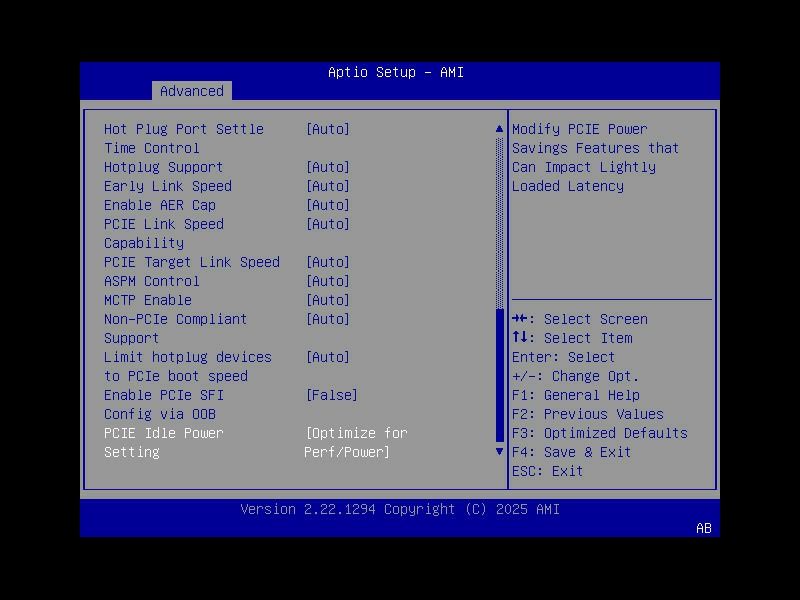This screenshot has height=600, width=800.
Task: Open PCIE Target Link Speed [Auto] value
Action: [x=328, y=262]
